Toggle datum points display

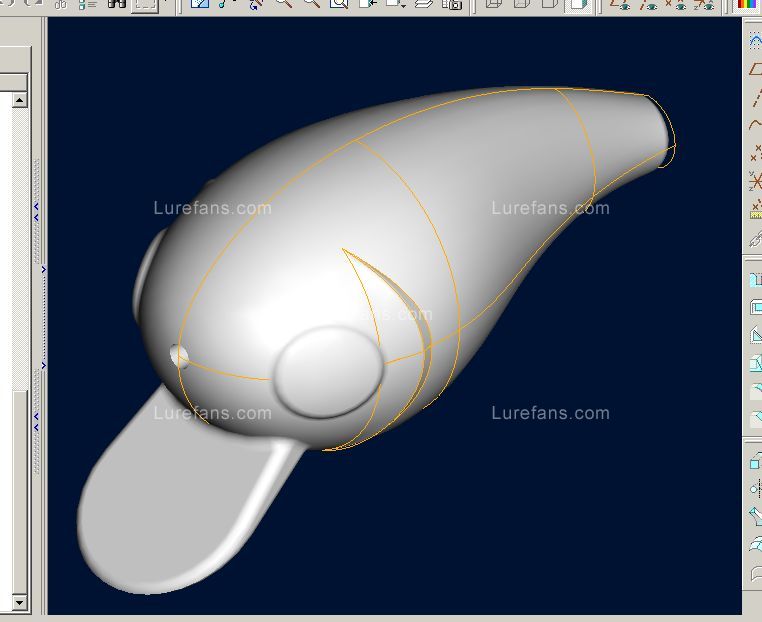pyautogui.click(x=676, y=4)
